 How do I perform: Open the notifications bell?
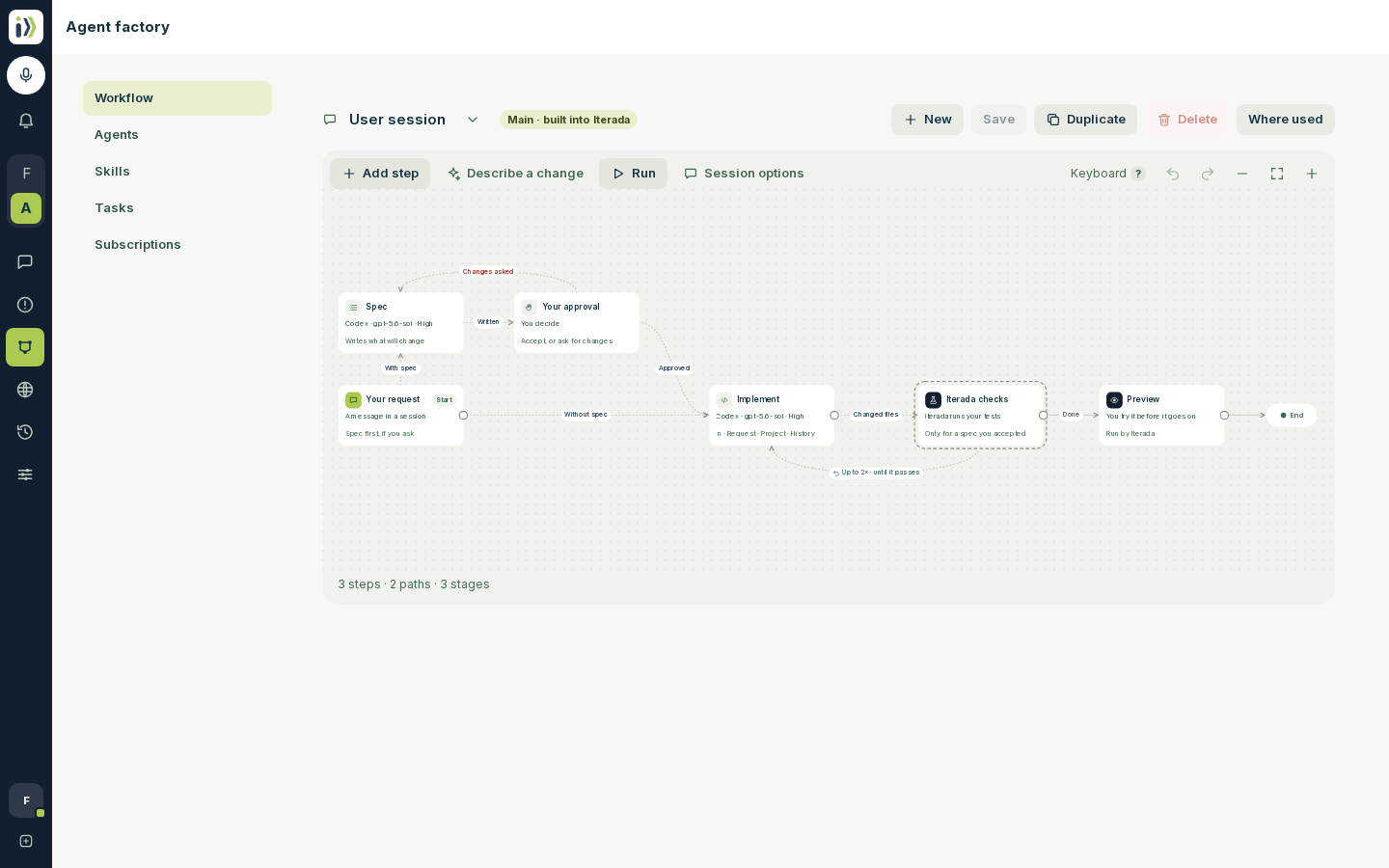(x=26, y=121)
